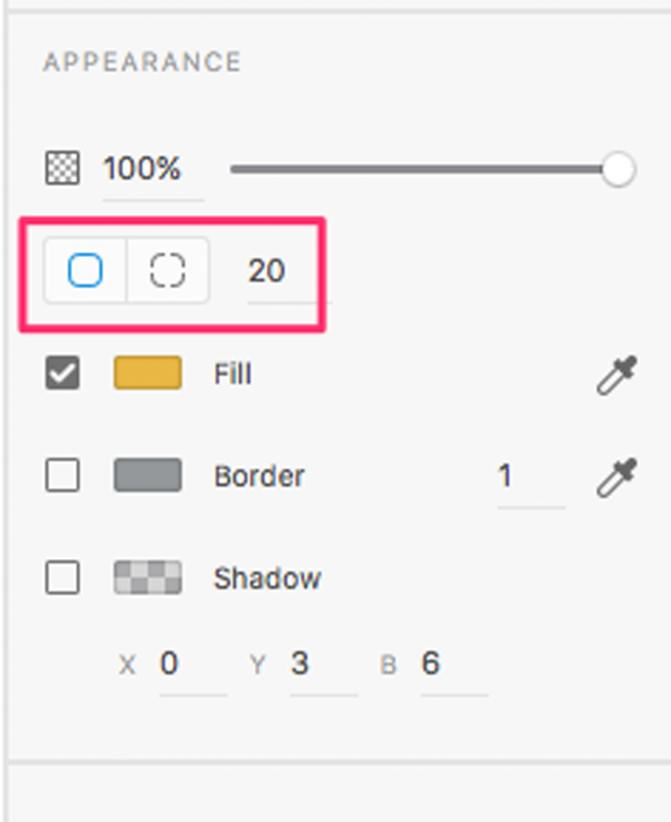Click the opacity checkerboard icon
671x822 pixels.
(x=63, y=168)
